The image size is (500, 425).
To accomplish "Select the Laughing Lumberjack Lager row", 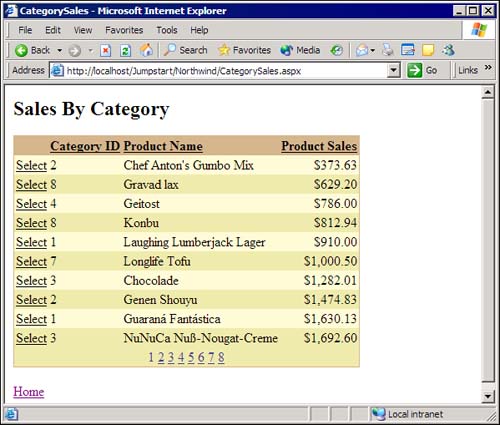I will (x=31, y=242).
